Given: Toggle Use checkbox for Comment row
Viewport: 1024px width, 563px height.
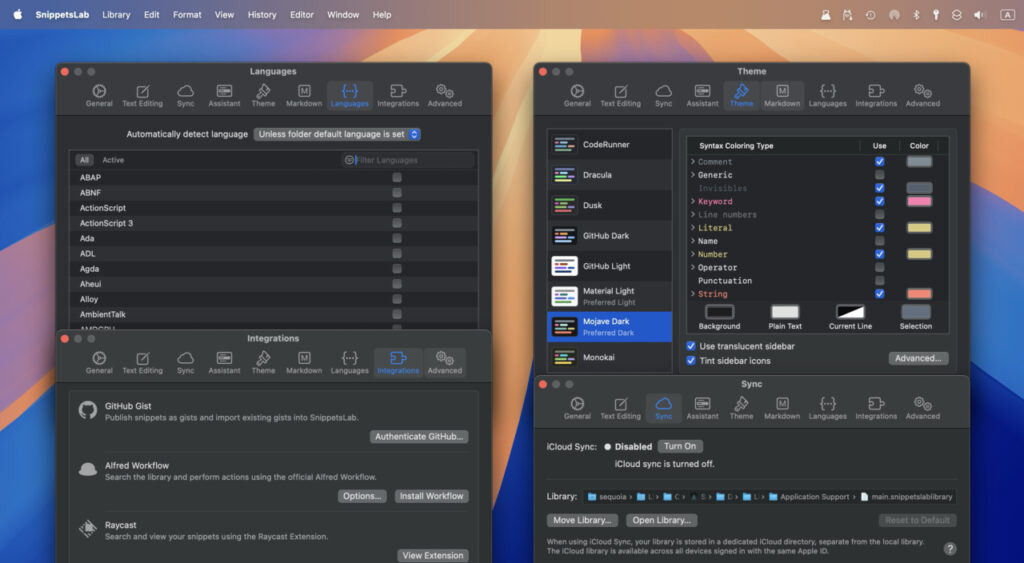Looking at the screenshot, I should (x=880, y=162).
